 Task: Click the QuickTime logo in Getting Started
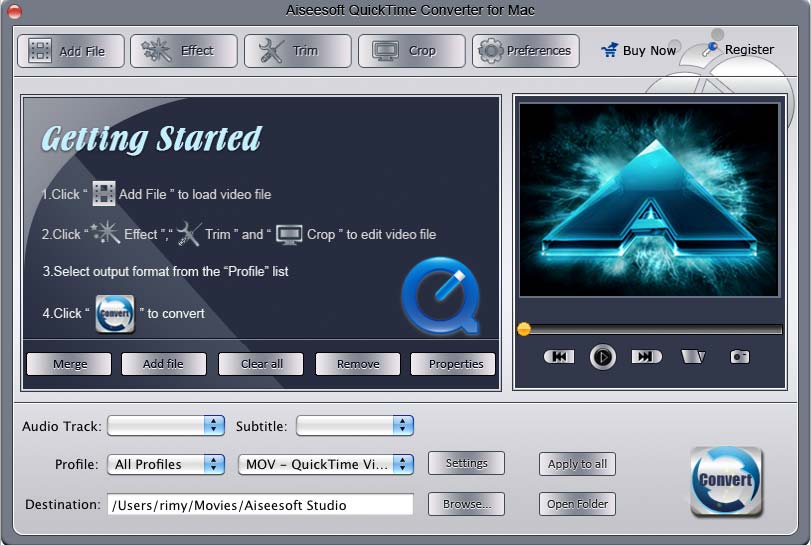pyautogui.click(x=441, y=296)
